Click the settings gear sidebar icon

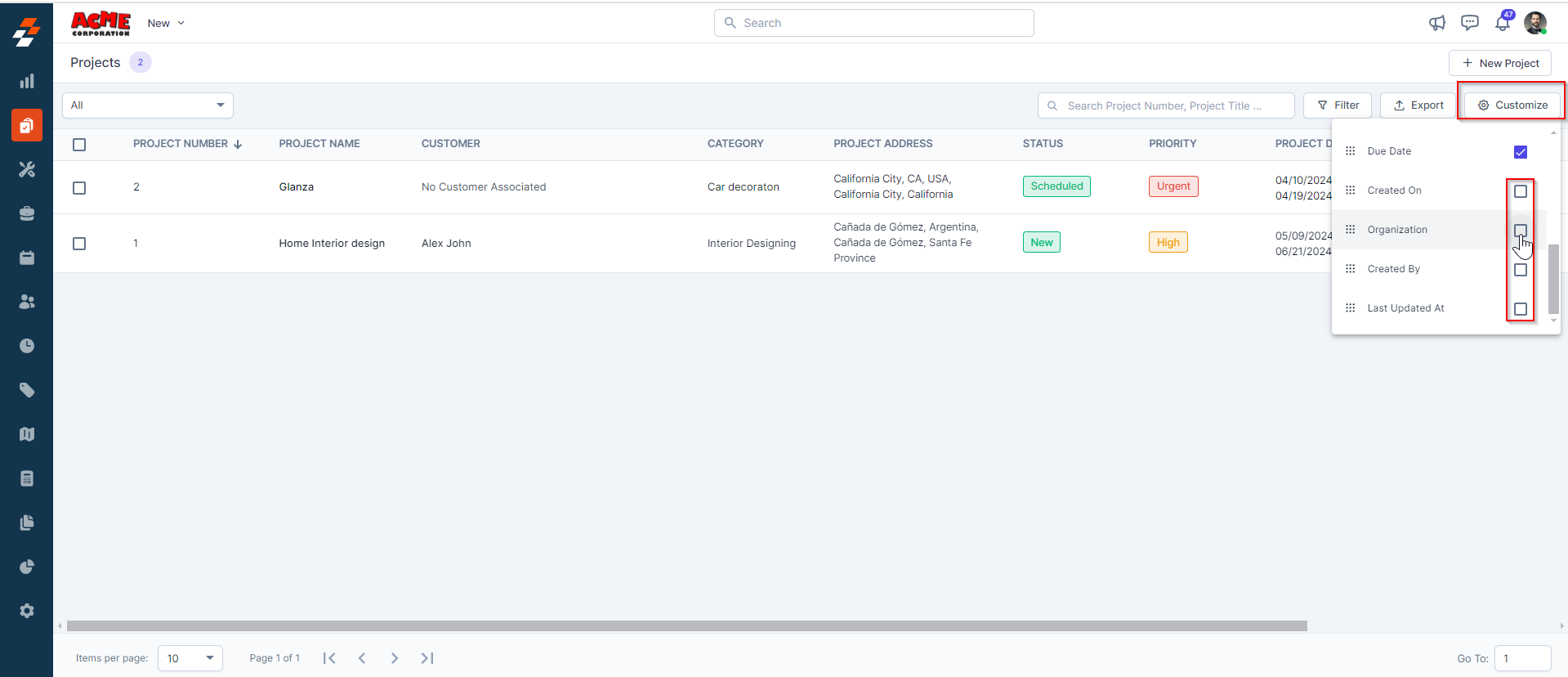coord(27,611)
